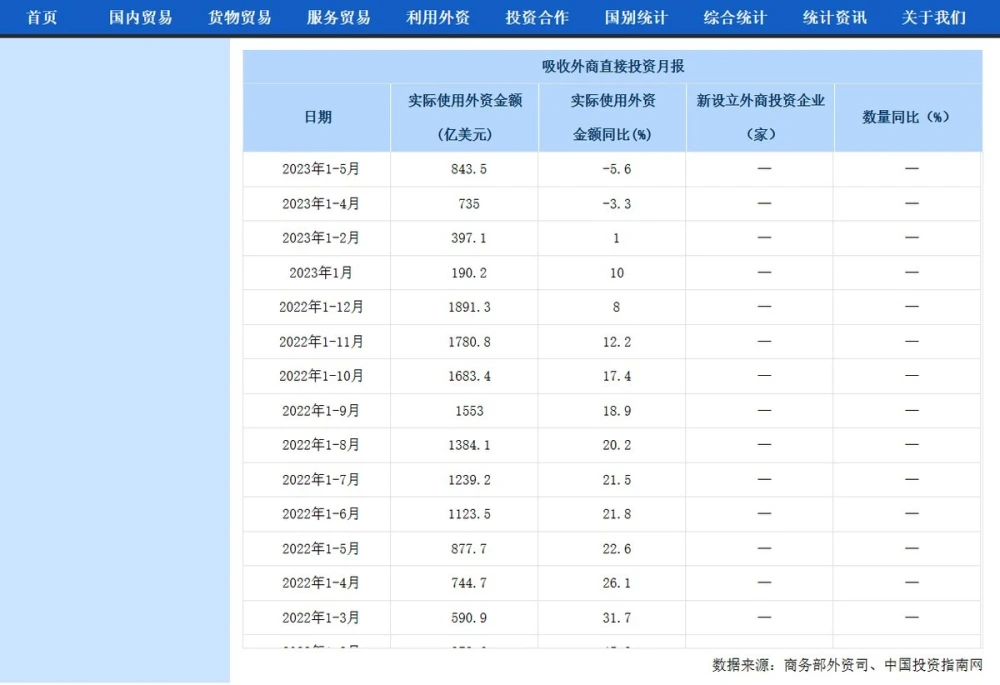Click 利用外资 in the top navigation
Image resolution: width=1000 pixels, height=685 pixels.
(437, 18)
